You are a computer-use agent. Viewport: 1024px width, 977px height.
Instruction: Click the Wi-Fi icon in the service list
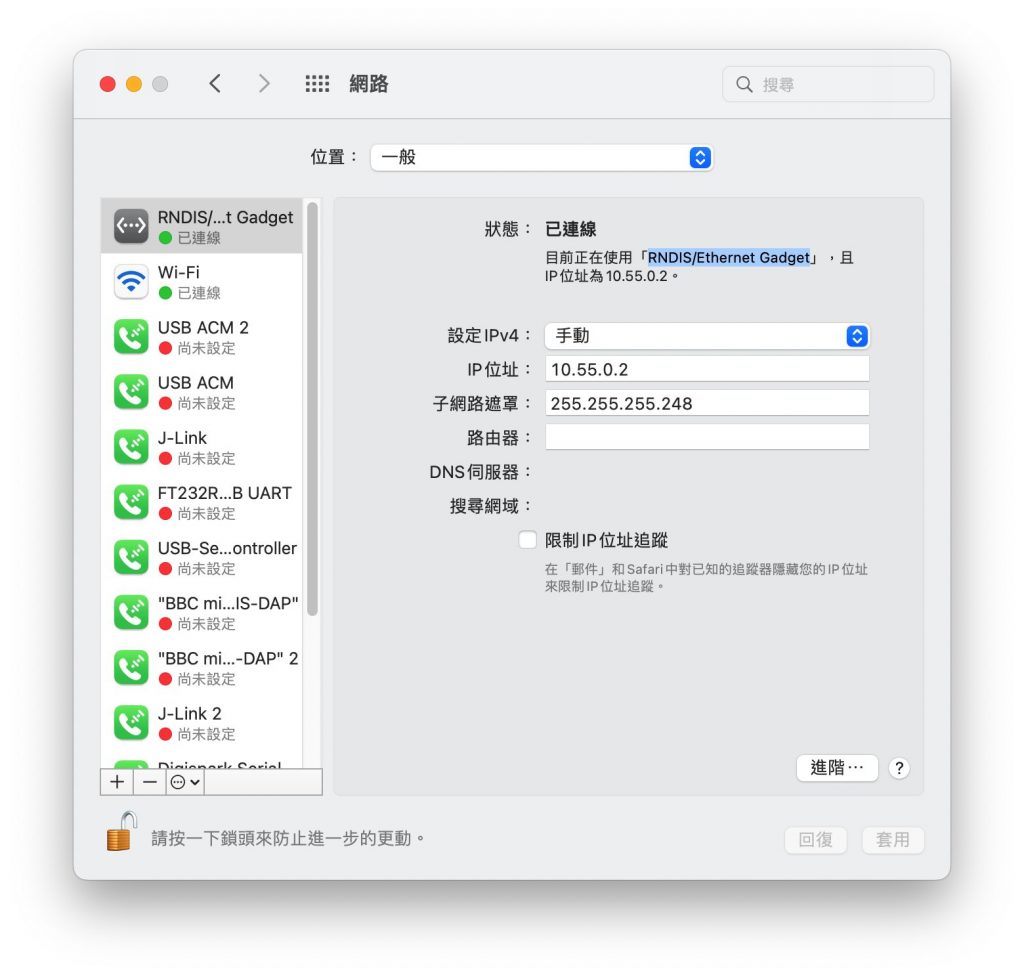131,281
